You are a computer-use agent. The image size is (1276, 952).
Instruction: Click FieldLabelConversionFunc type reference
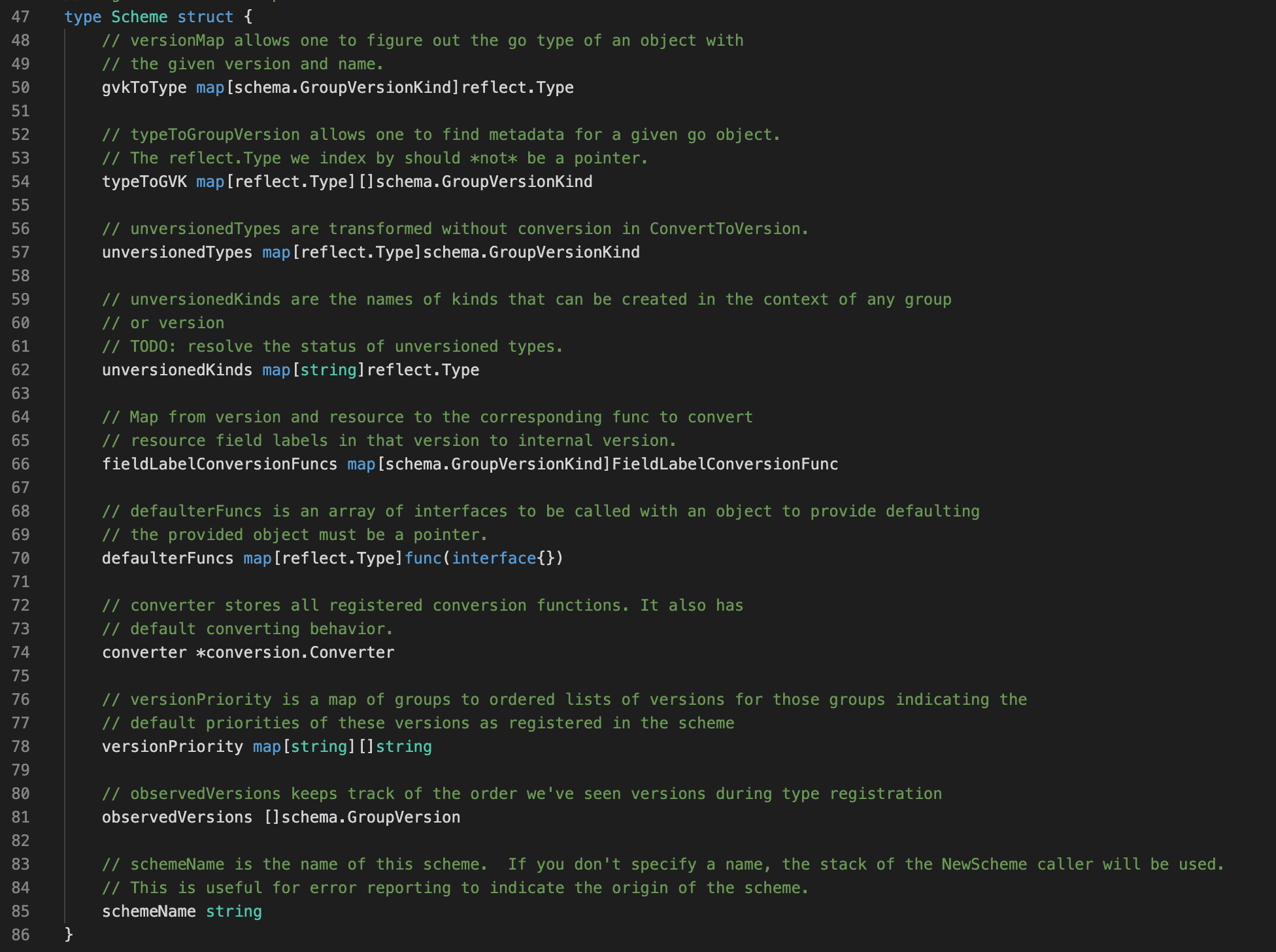[x=724, y=464]
